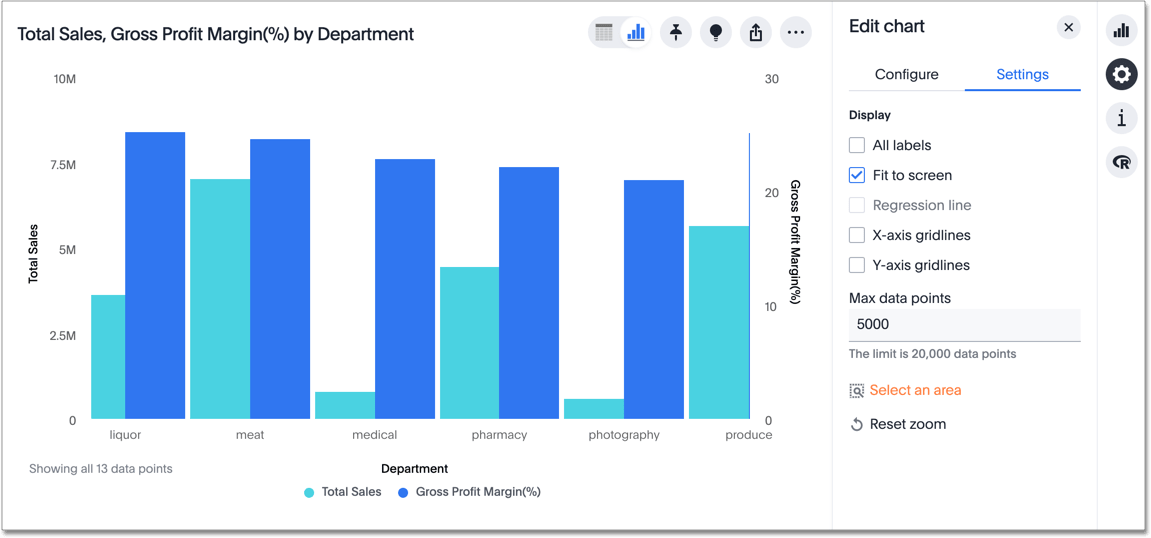The image size is (1151, 538).
Task: Click the share icon
Action: click(756, 33)
